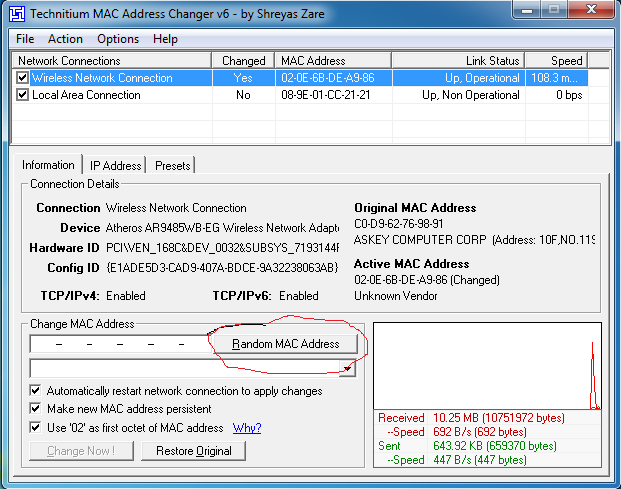Switch to the Presets tab

[x=173, y=166]
